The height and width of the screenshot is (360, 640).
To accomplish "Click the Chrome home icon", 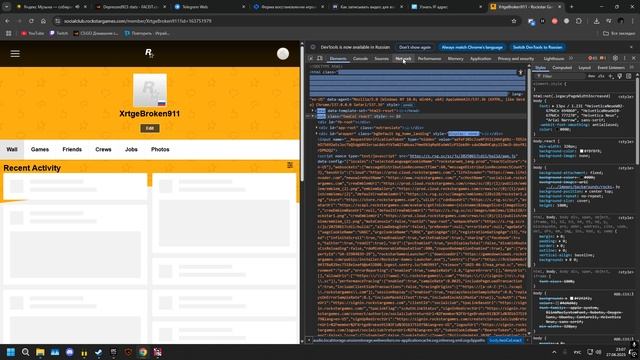I will pyautogui.click(x=43, y=21).
